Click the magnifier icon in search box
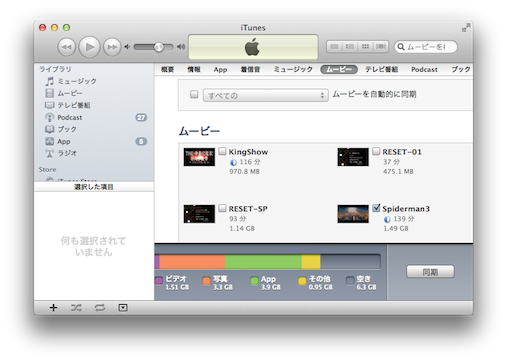 pyautogui.click(x=401, y=47)
